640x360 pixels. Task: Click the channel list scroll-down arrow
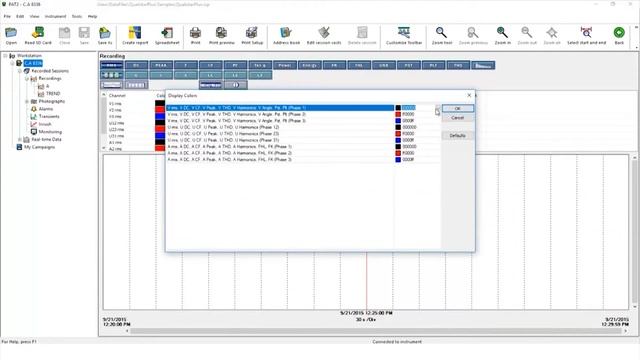(x=104, y=148)
